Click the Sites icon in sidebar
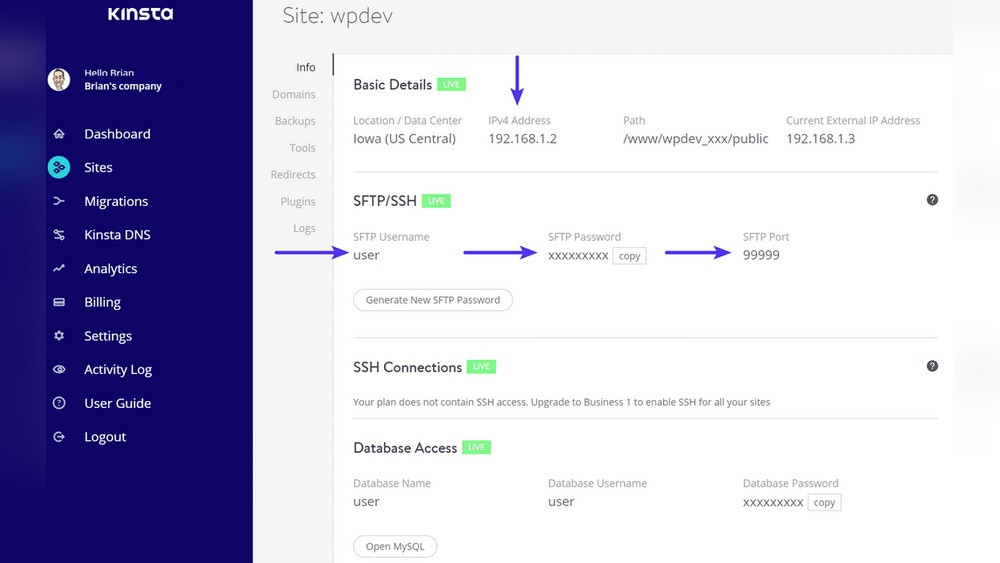 coord(59,167)
